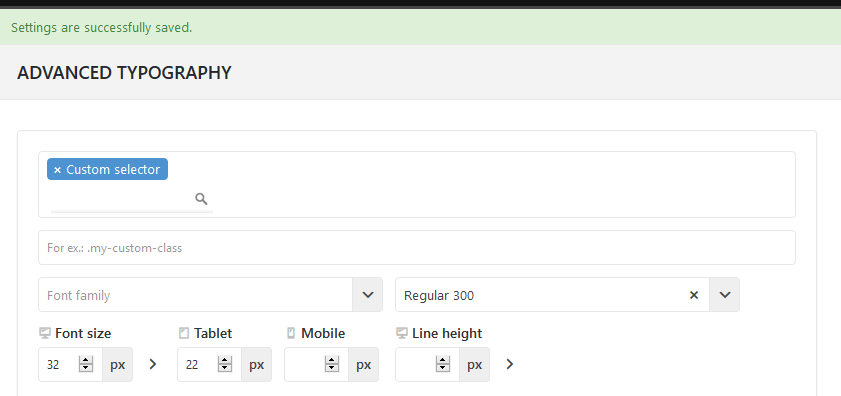Click the px unit beside Font size

click(117, 365)
